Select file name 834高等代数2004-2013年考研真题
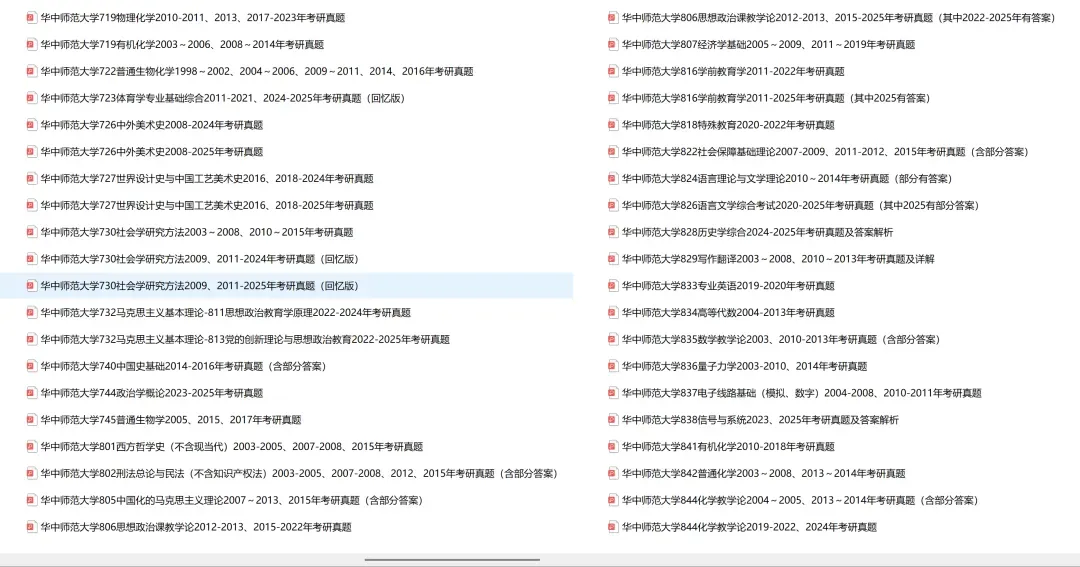Viewport: 1080px width, 567px height. point(728,313)
